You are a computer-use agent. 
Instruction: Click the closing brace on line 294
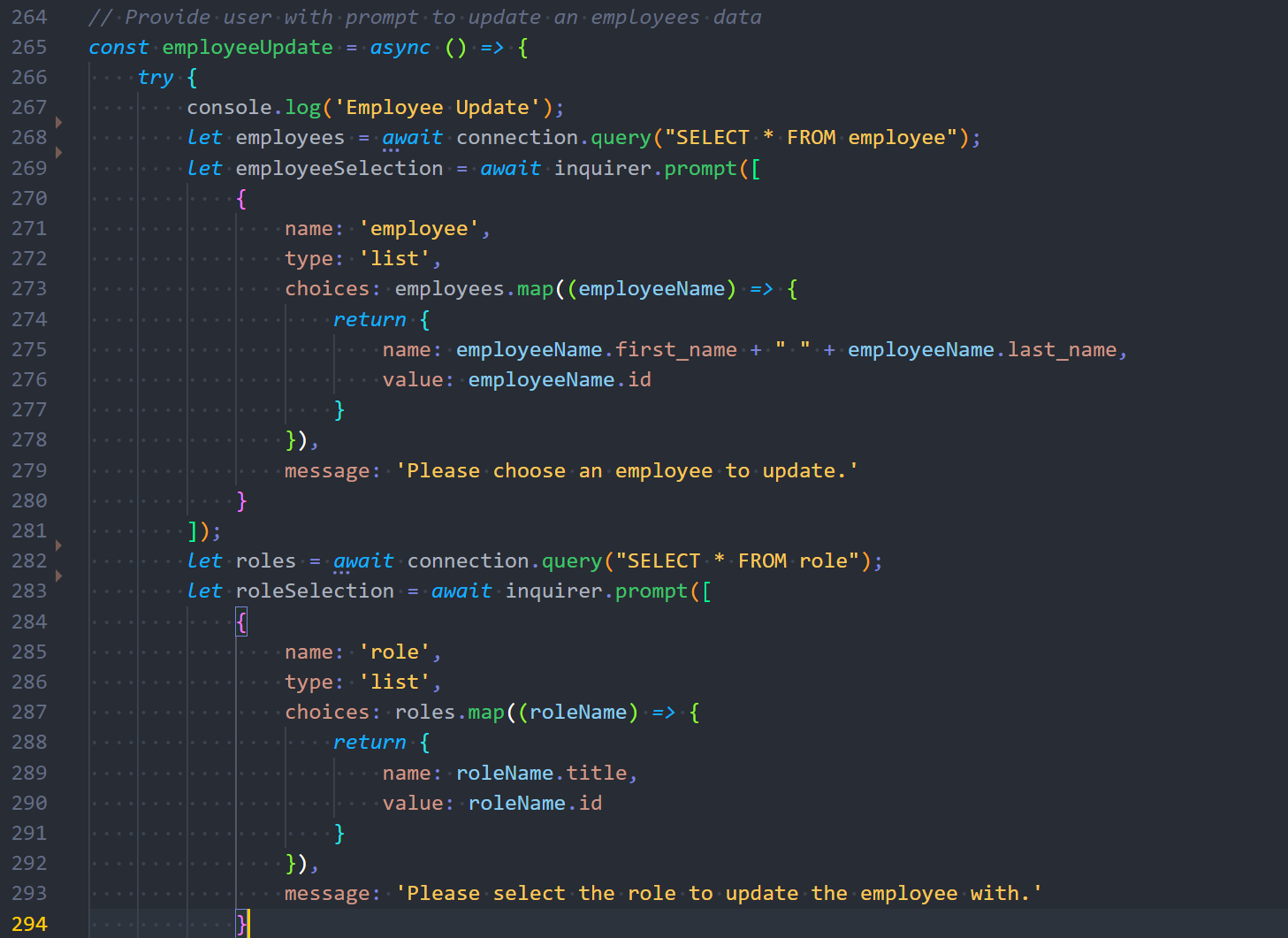click(x=240, y=923)
